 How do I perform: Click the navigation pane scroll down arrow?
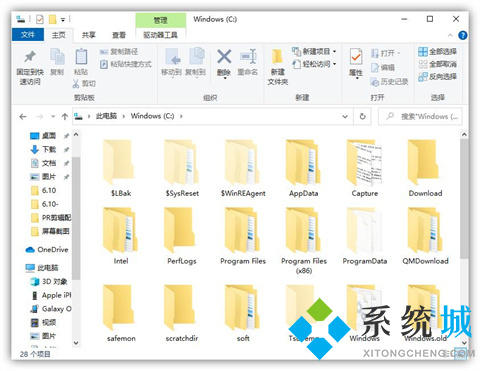76,343
